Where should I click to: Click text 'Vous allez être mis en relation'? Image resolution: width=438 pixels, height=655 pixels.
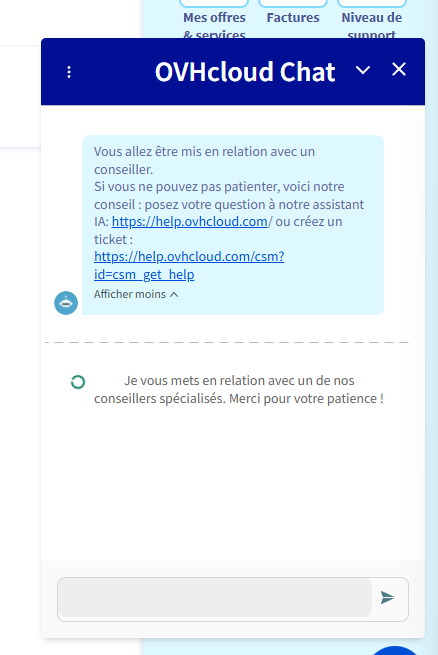(180, 151)
